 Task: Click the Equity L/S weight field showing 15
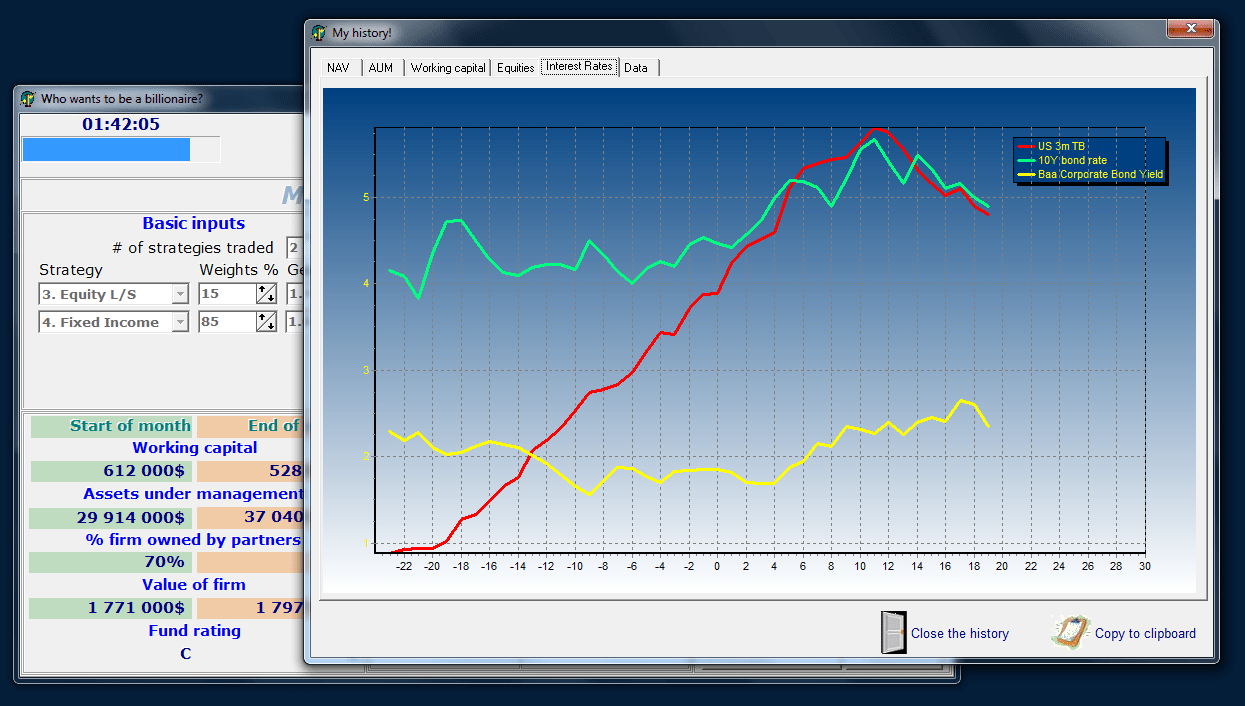[230, 293]
